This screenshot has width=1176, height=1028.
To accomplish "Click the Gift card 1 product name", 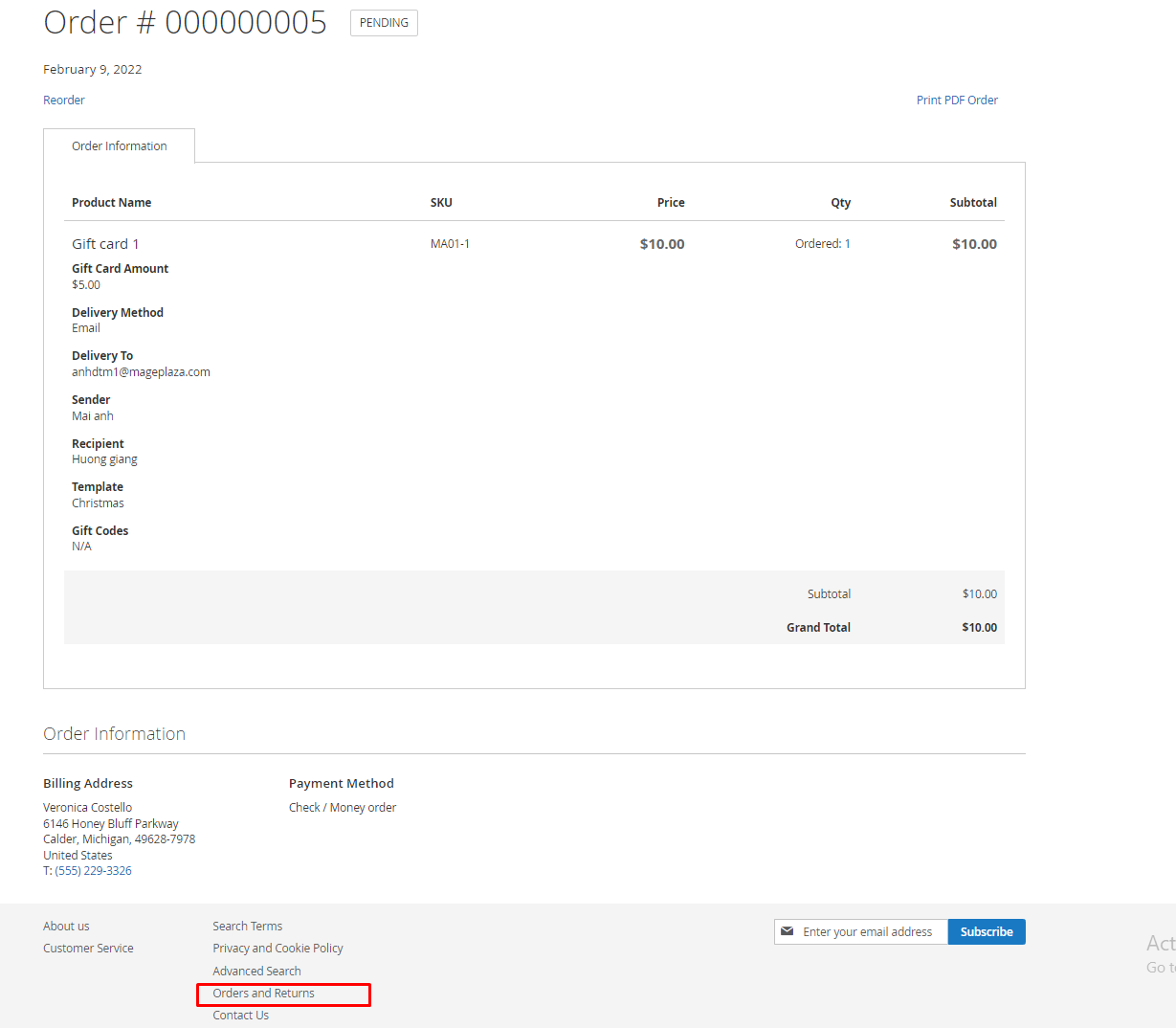I will pyautogui.click(x=105, y=244).
